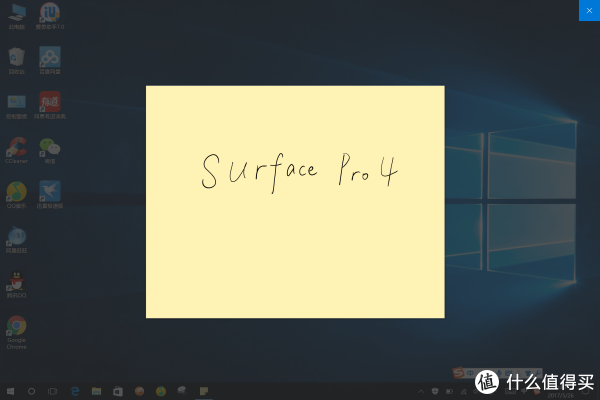Click the orange round app icon on the taskbar
This screenshot has height=400, width=600.
139,391
